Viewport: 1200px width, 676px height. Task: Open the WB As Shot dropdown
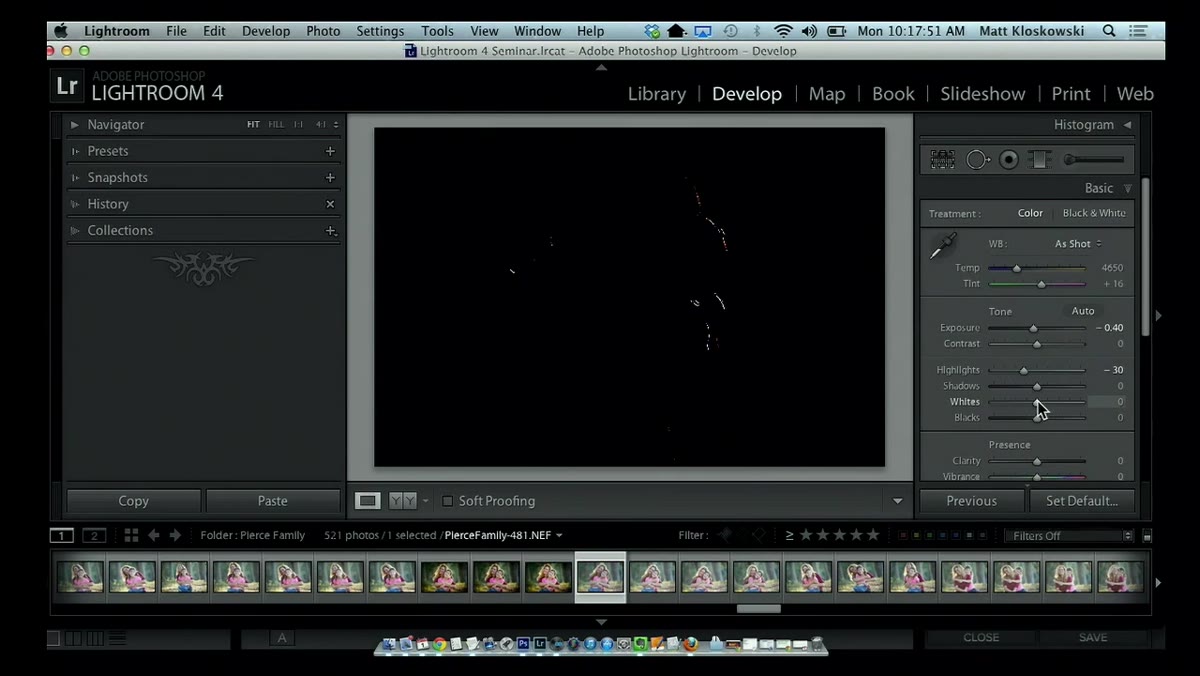tap(1078, 244)
